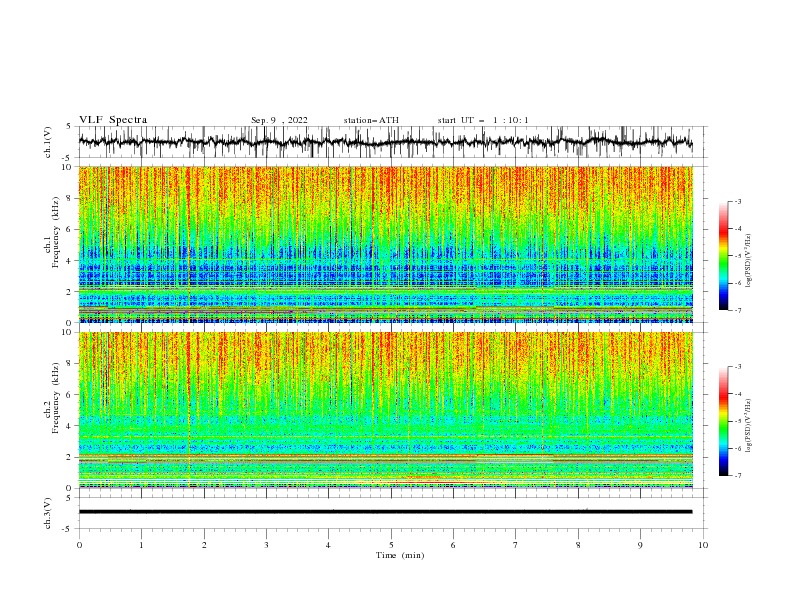This screenshot has height=612, width=792.
Task: Click the "-3" tick on ch.2 colorbar
Action: (738, 367)
